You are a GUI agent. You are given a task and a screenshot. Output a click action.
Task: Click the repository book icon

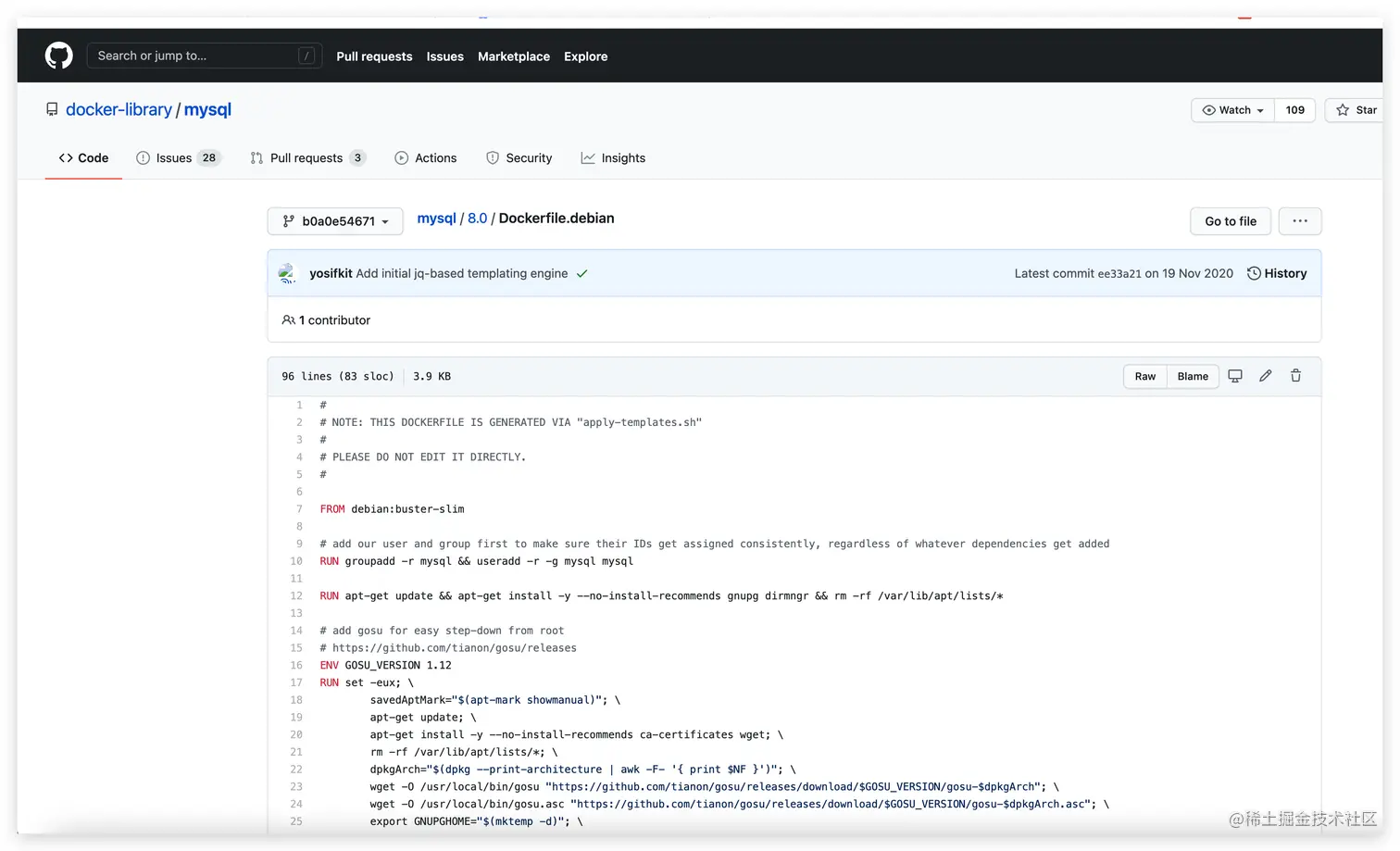(x=52, y=109)
